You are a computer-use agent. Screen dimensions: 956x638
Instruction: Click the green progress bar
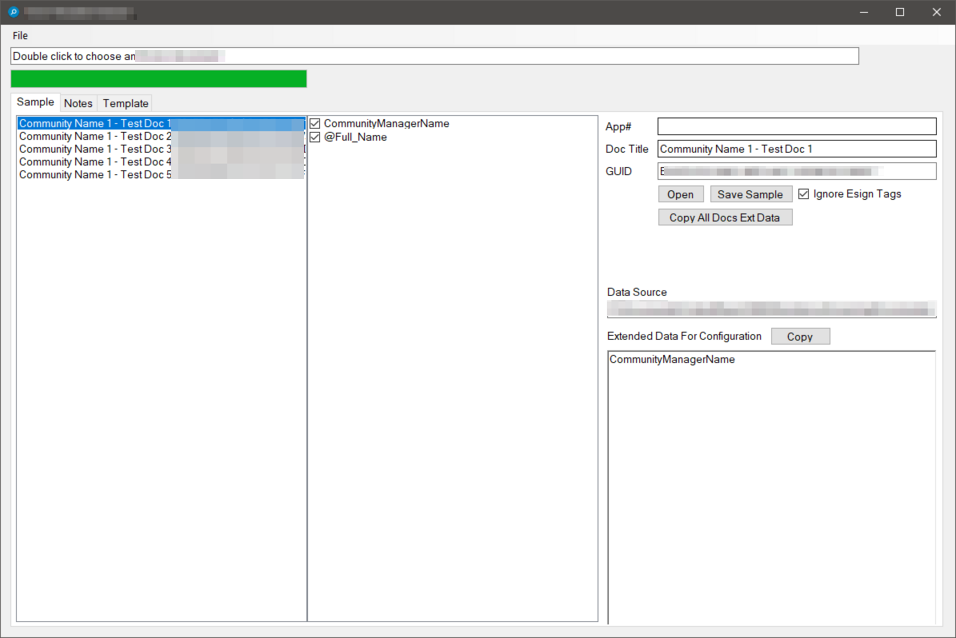(x=157, y=77)
